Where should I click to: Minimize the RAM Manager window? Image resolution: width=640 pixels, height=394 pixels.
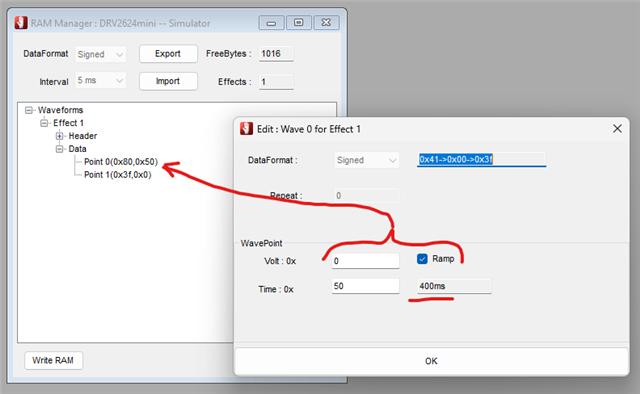tap(271, 23)
